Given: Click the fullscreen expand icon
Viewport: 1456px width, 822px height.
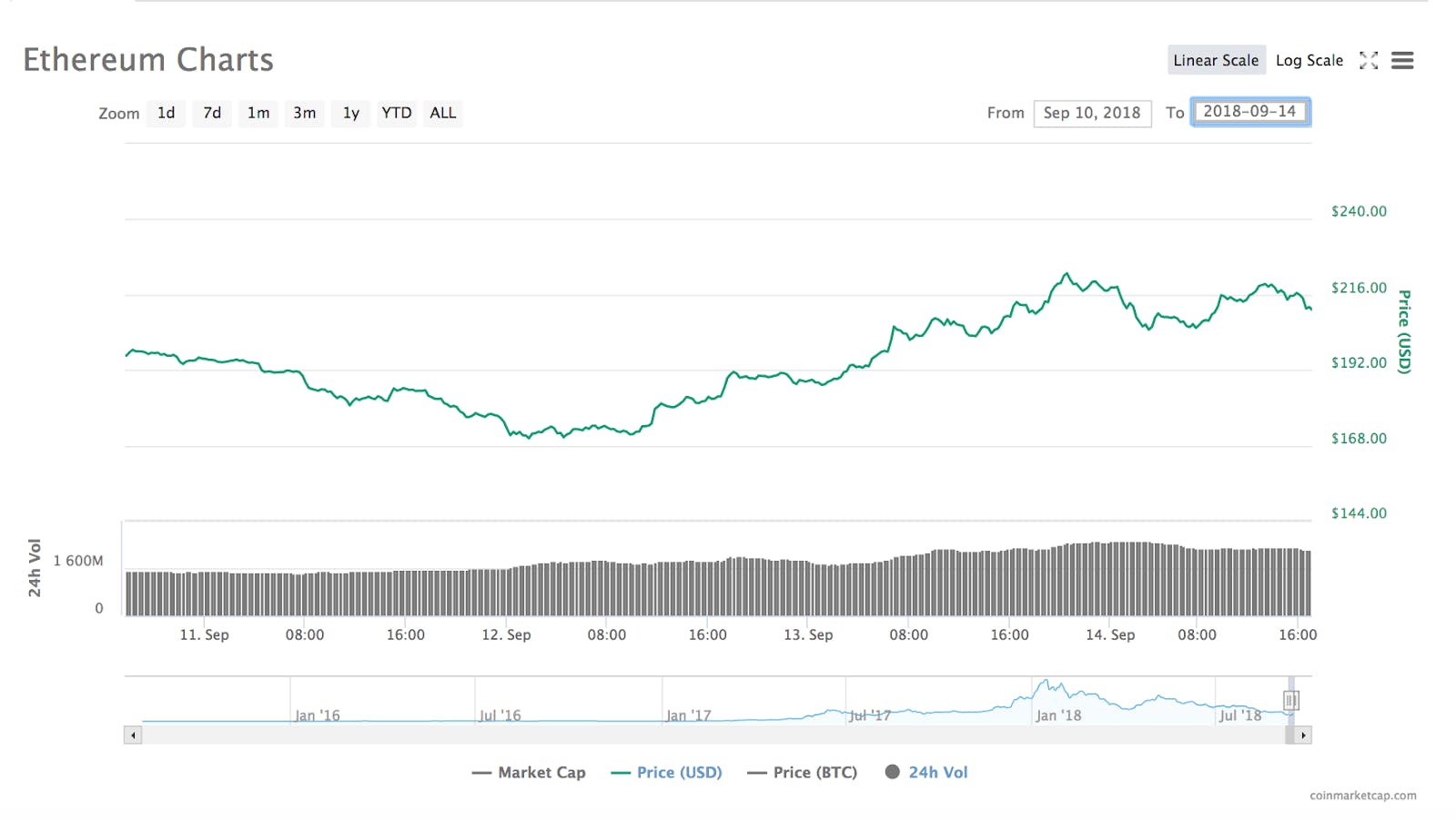Looking at the screenshot, I should (x=1369, y=60).
